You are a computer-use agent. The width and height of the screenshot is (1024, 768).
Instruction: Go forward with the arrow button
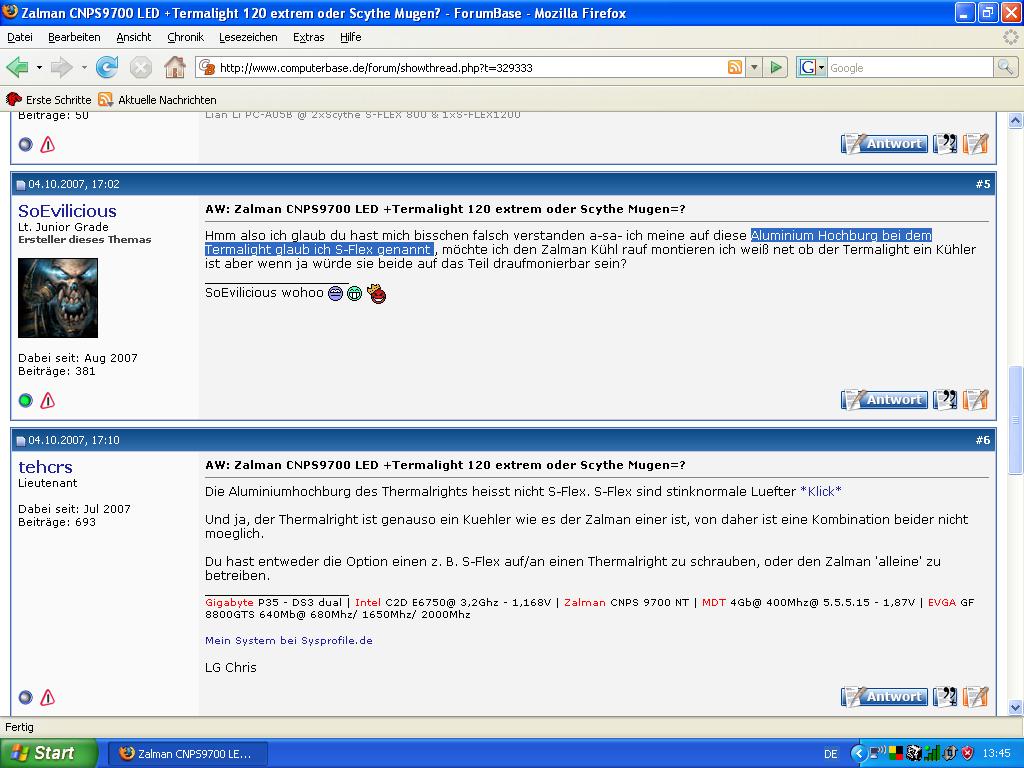62,67
